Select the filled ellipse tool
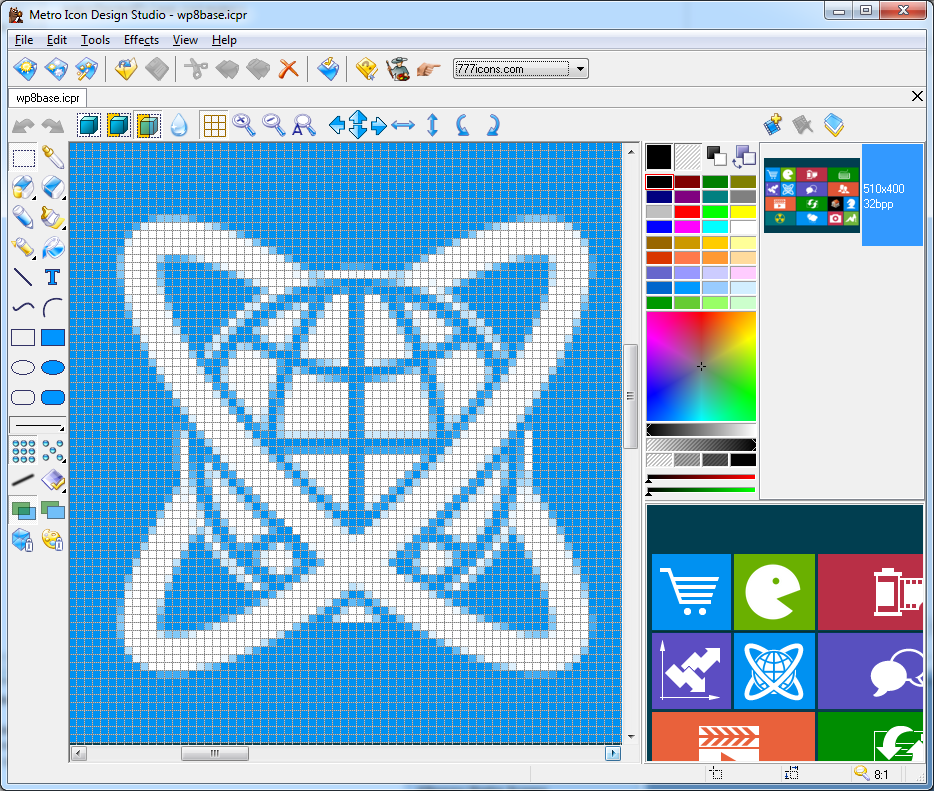 (x=53, y=368)
